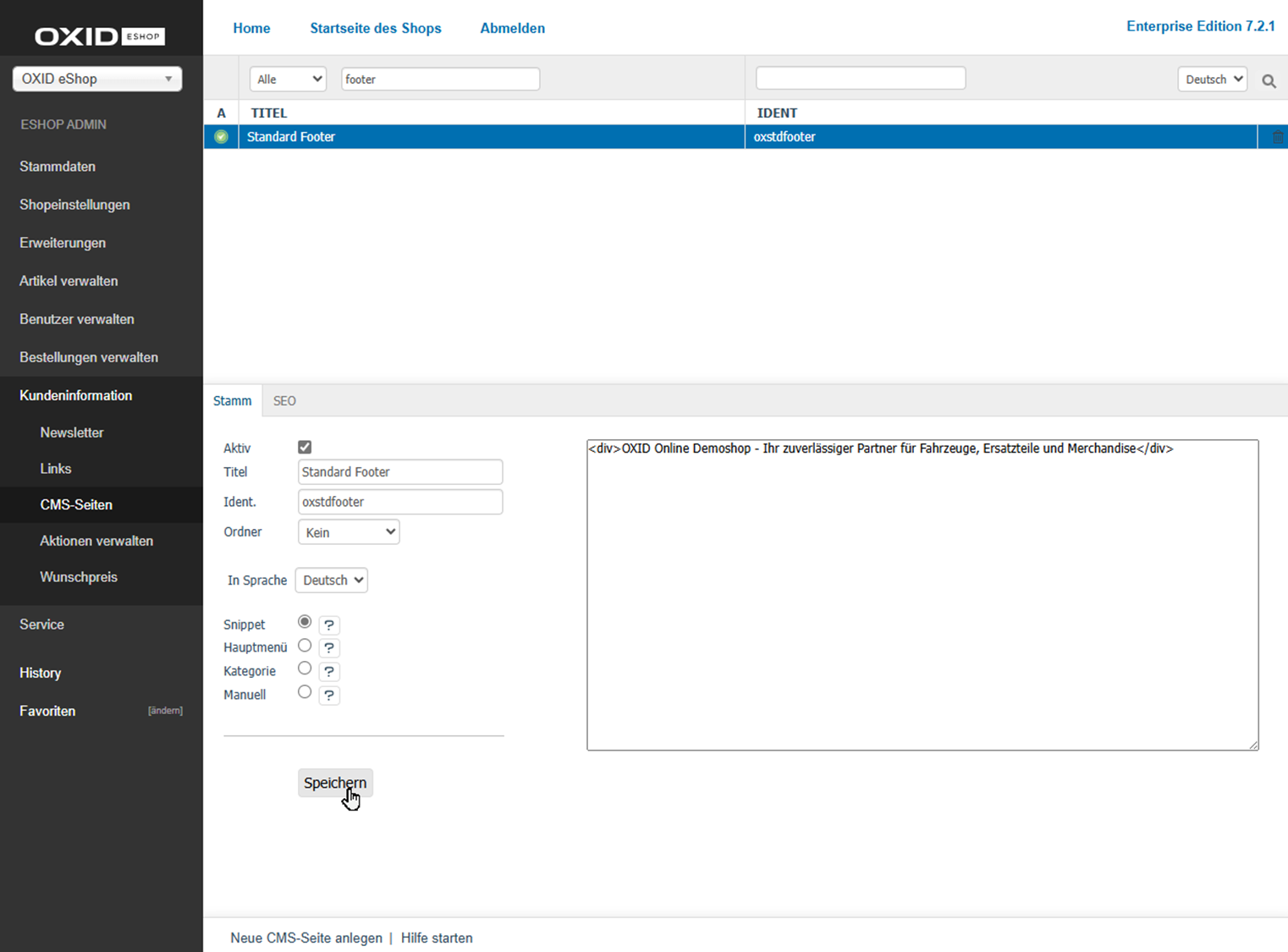1288x952 pixels.
Task: Open Newsletter in the sidebar menu
Action: (x=72, y=432)
